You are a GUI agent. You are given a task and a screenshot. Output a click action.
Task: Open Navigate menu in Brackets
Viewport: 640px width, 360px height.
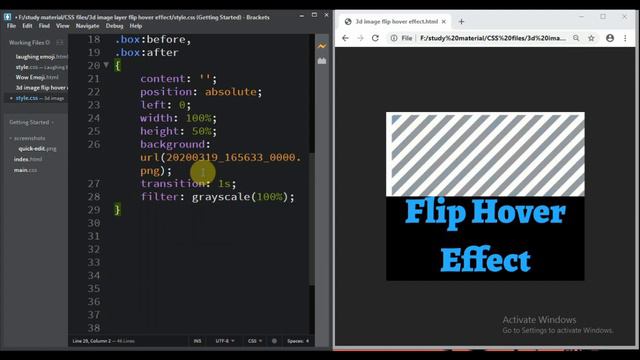coord(87,26)
